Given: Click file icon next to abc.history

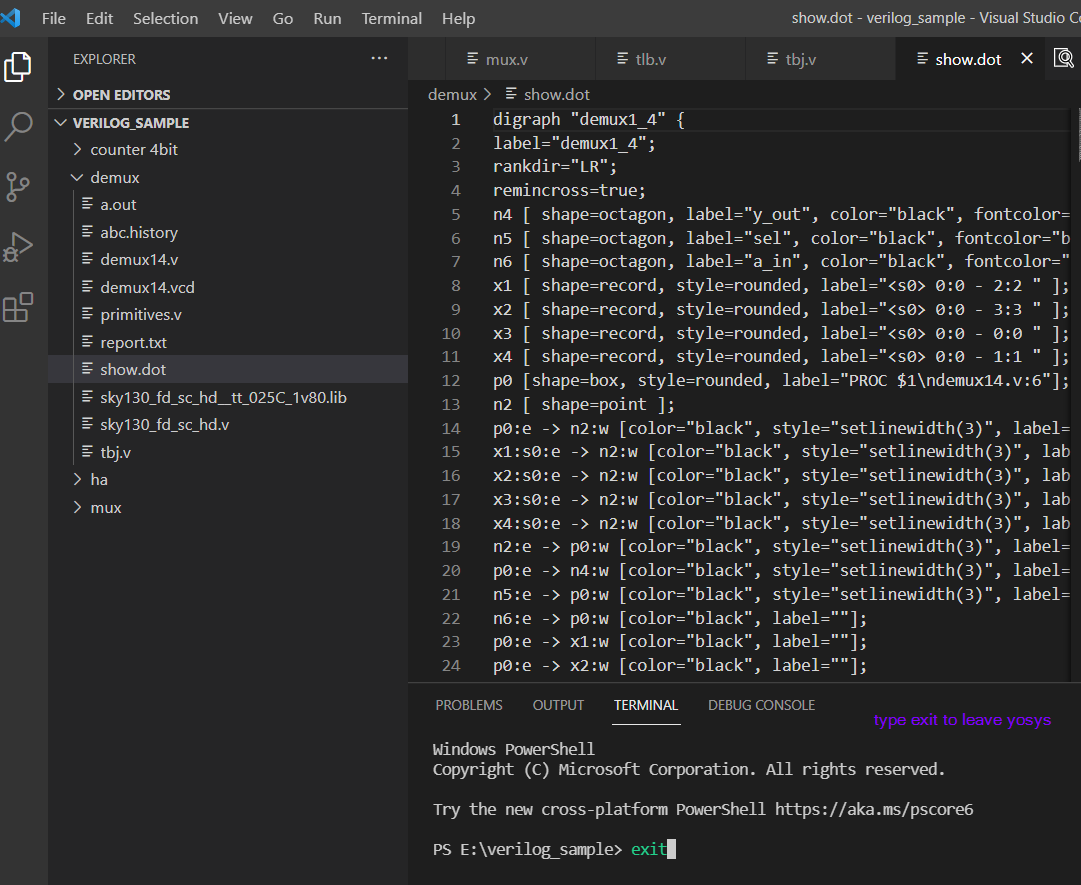Looking at the screenshot, I should coord(88,232).
